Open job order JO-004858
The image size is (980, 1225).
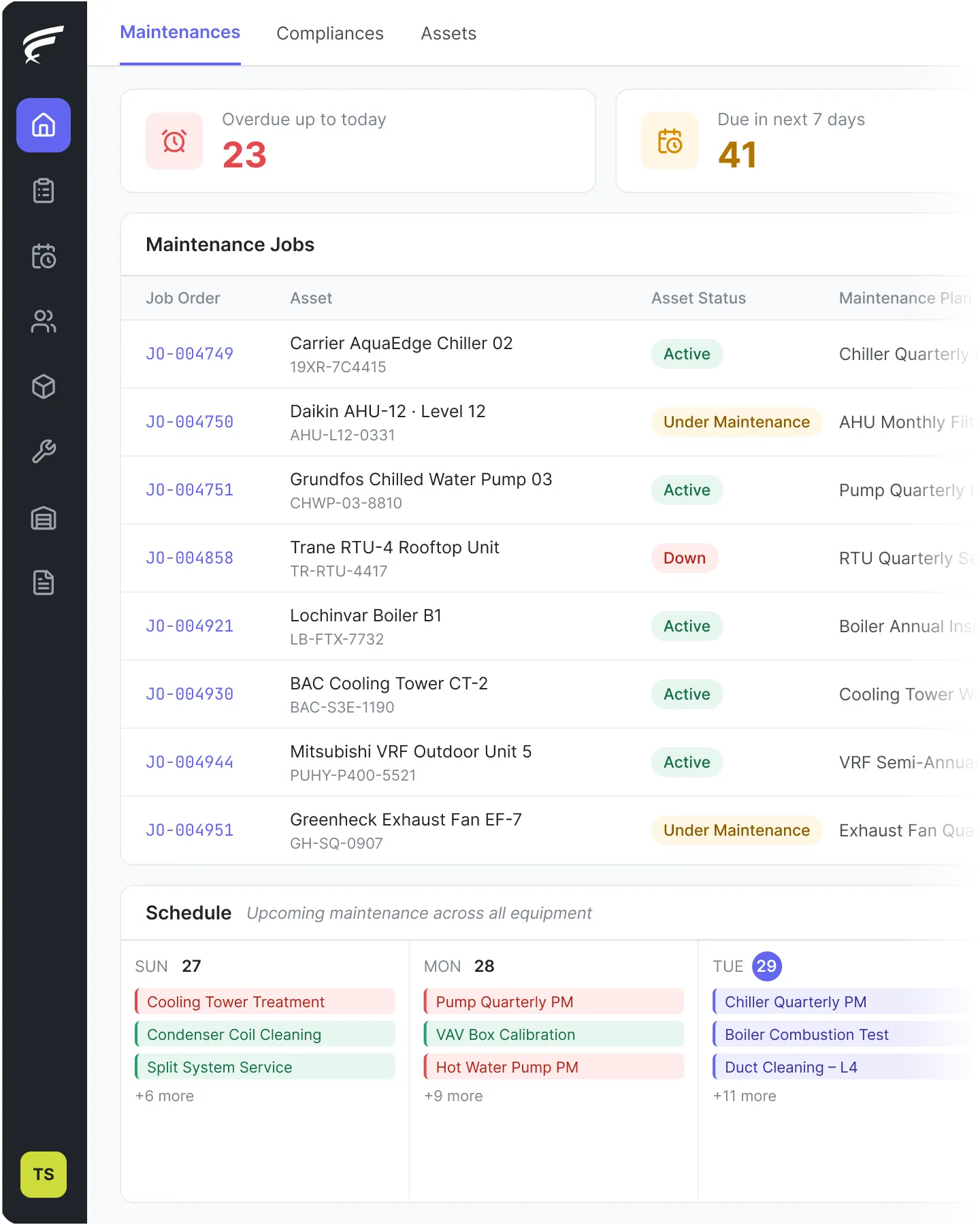coord(190,558)
